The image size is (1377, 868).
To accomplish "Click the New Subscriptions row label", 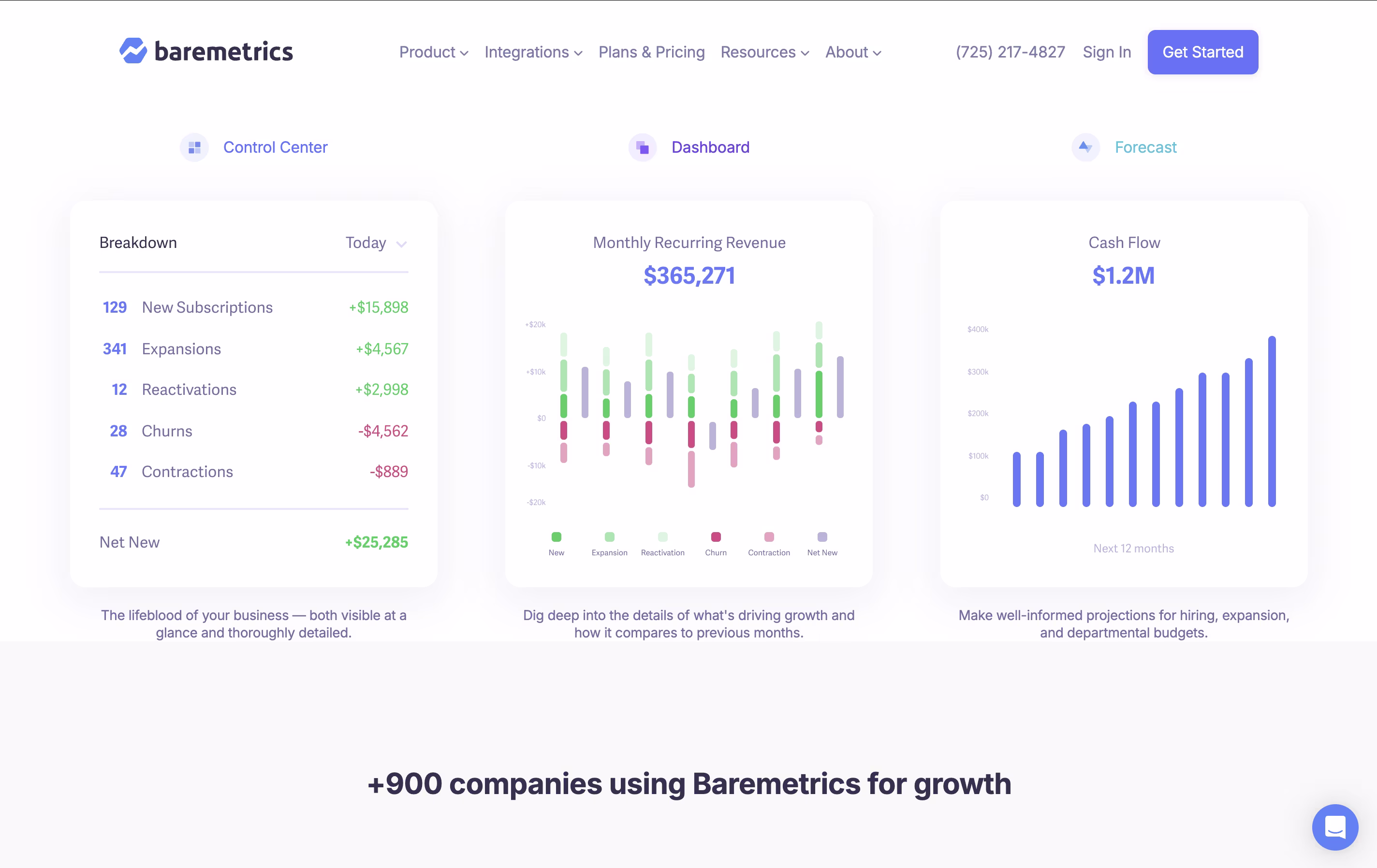I will pyautogui.click(x=207, y=307).
